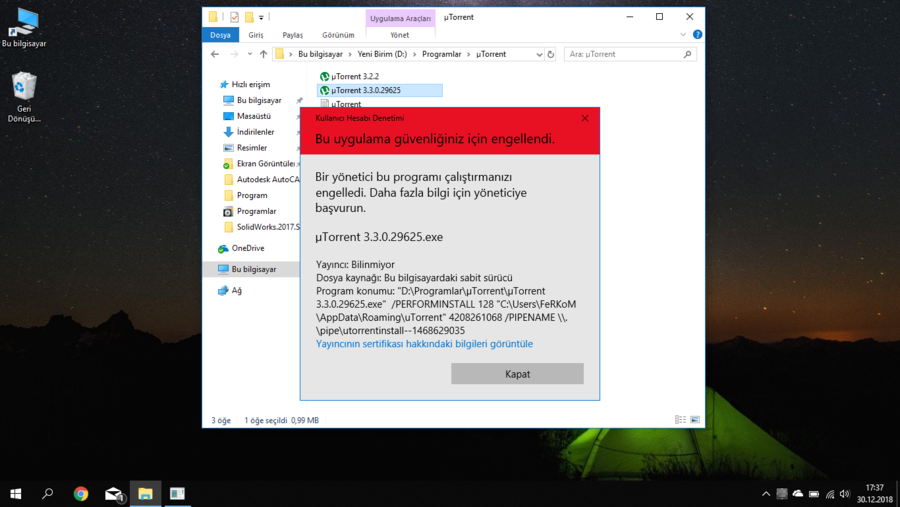The width and height of the screenshot is (900, 507).
Task: Open recent locations dropdown arrow
Action: point(250,54)
